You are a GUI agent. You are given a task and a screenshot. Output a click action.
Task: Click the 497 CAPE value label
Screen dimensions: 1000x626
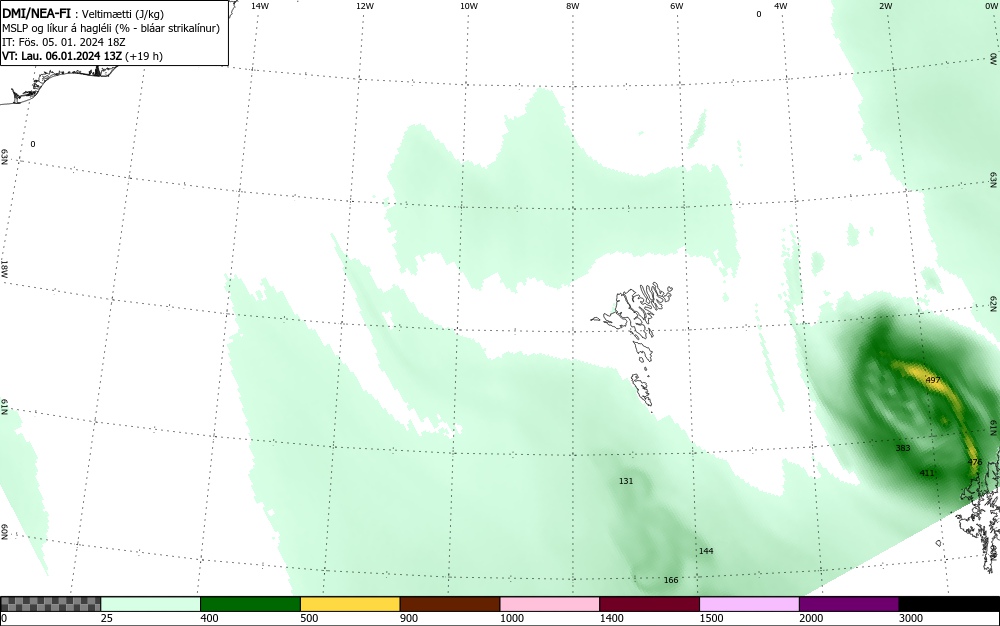(932, 380)
